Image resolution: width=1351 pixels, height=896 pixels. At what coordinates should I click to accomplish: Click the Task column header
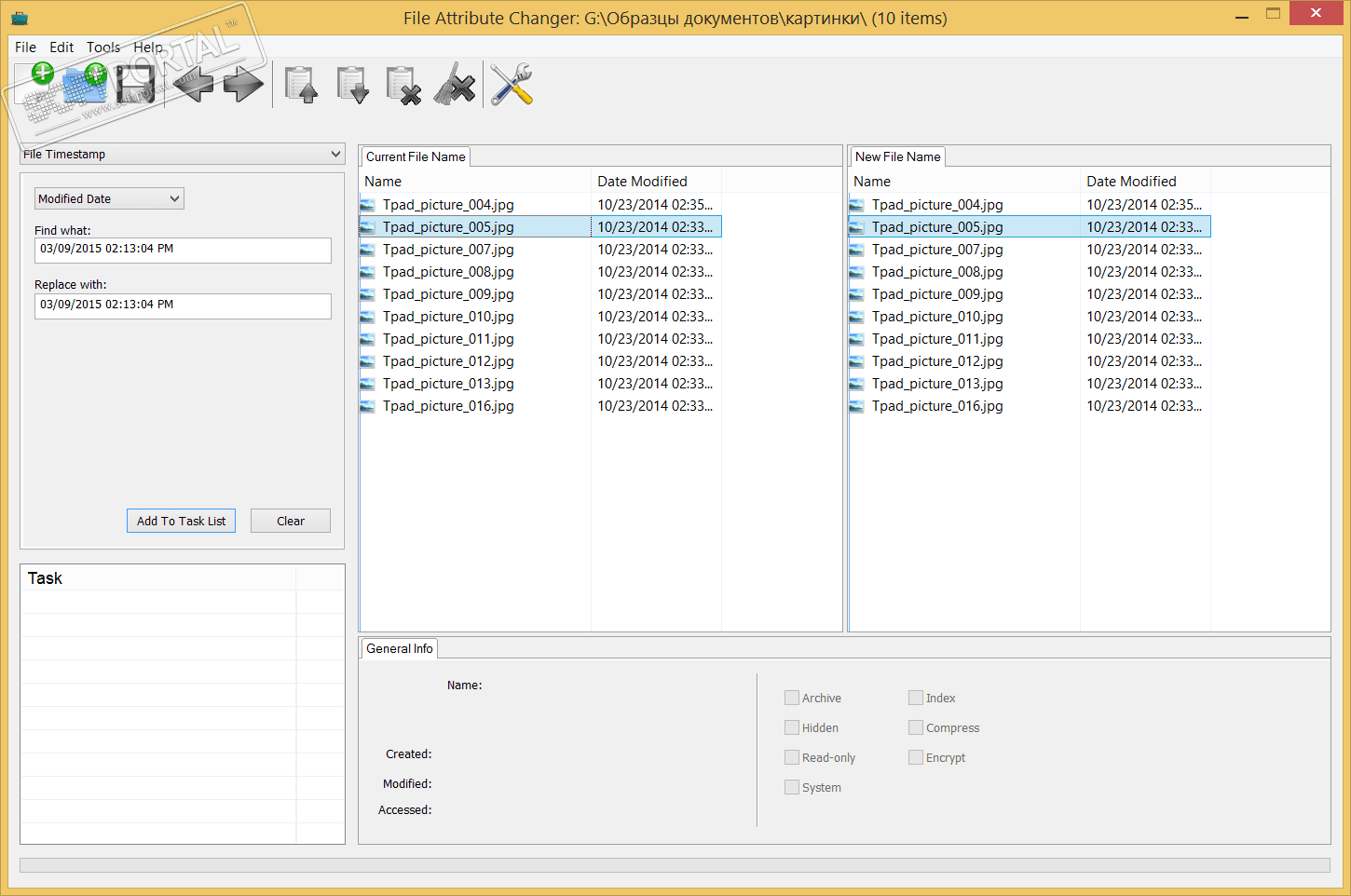(x=158, y=578)
